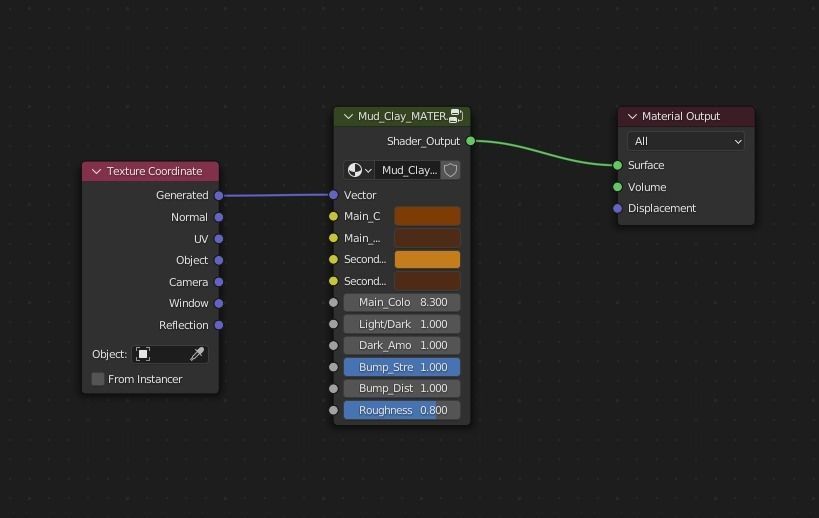The image size is (819, 518).
Task: Adjust the Bump_Stre 1.000 slider
Action: 402,367
